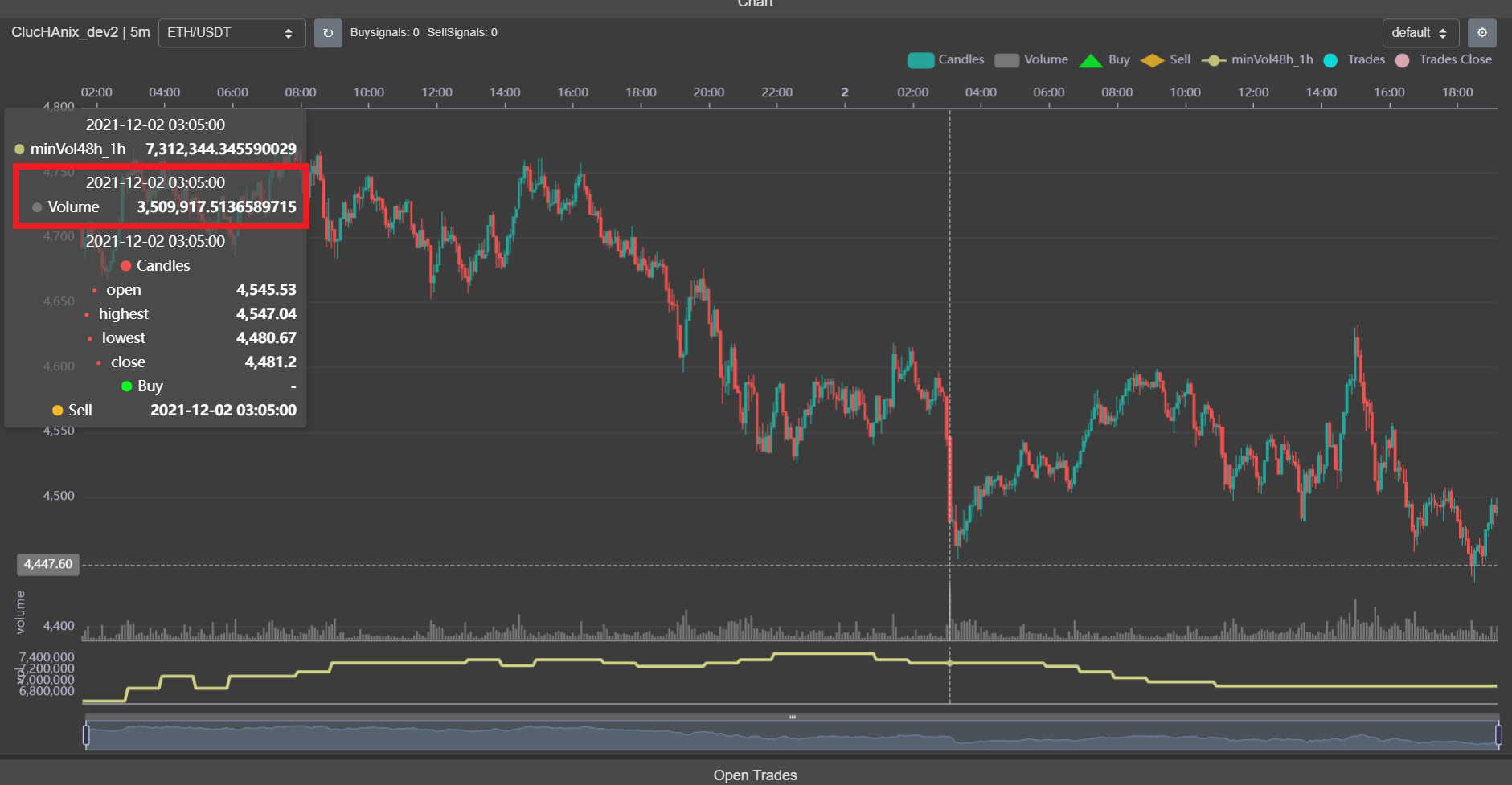This screenshot has width=1512, height=785.
Task: Click the pink Trades Close legend icon
Action: (x=1402, y=59)
